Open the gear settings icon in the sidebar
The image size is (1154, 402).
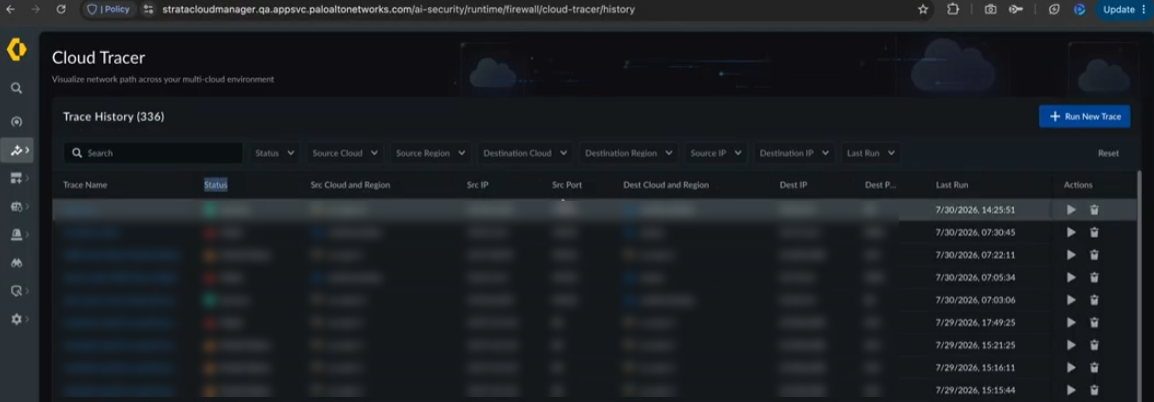(16, 320)
